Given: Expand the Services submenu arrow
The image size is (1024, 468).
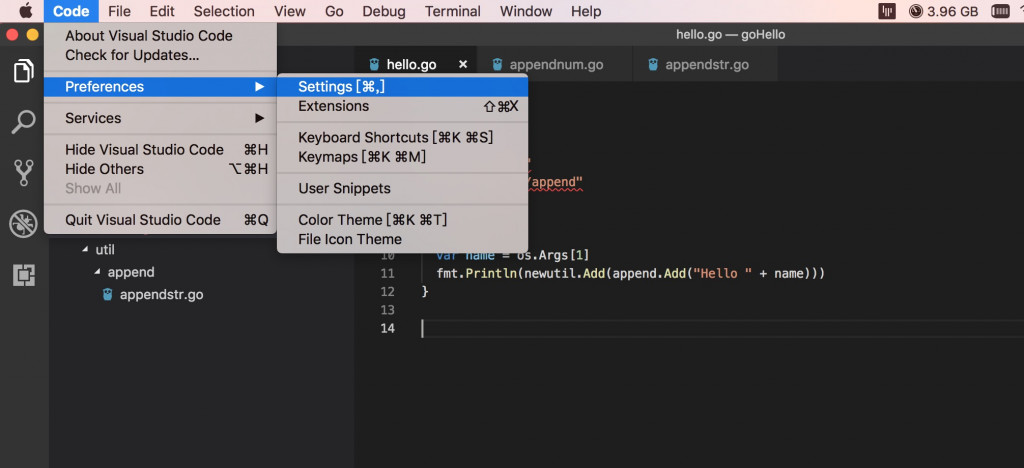Looking at the screenshot, I should click(259, 118).
